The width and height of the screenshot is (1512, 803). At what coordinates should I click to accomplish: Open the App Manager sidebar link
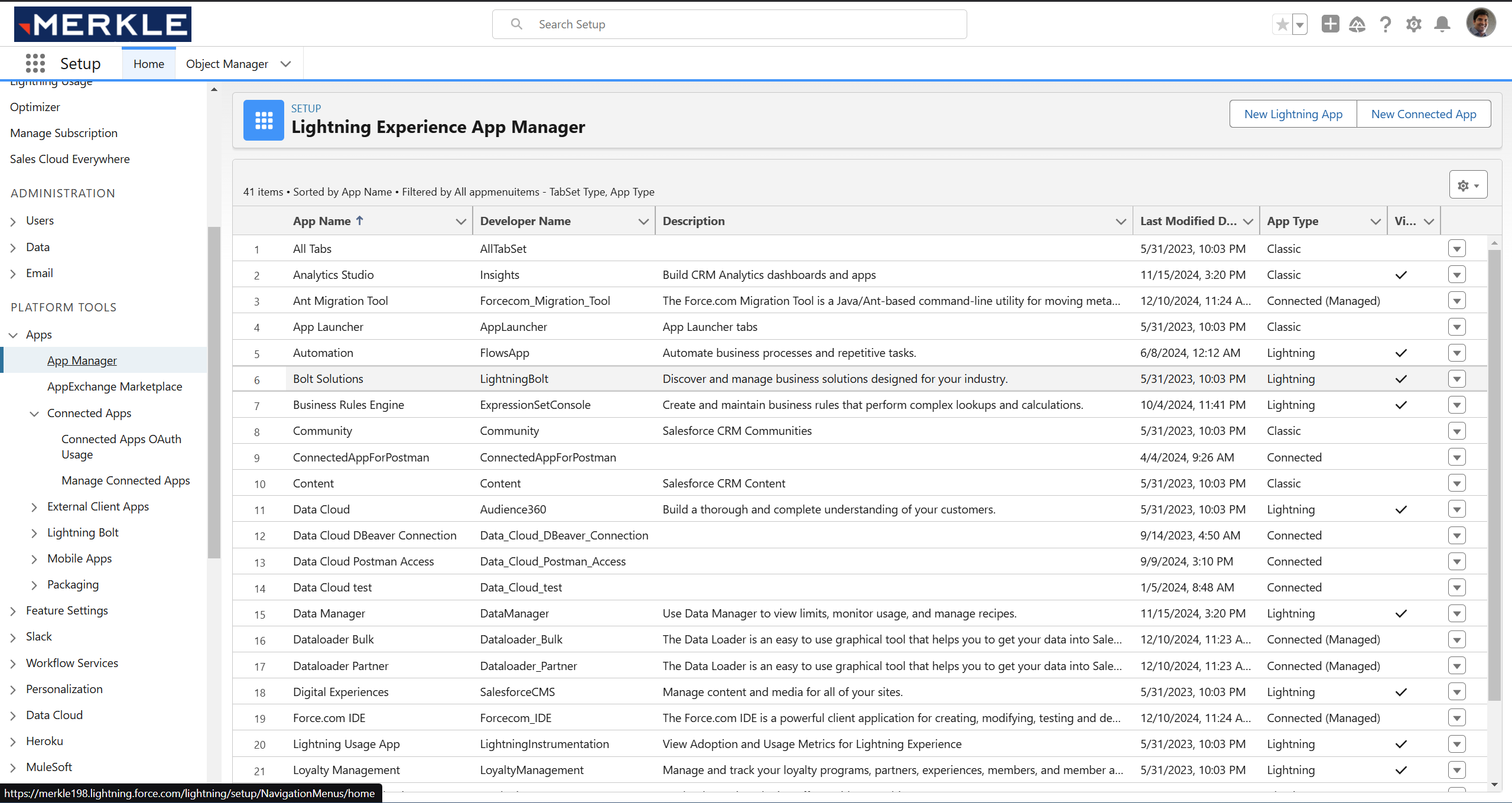click(82, 360)
